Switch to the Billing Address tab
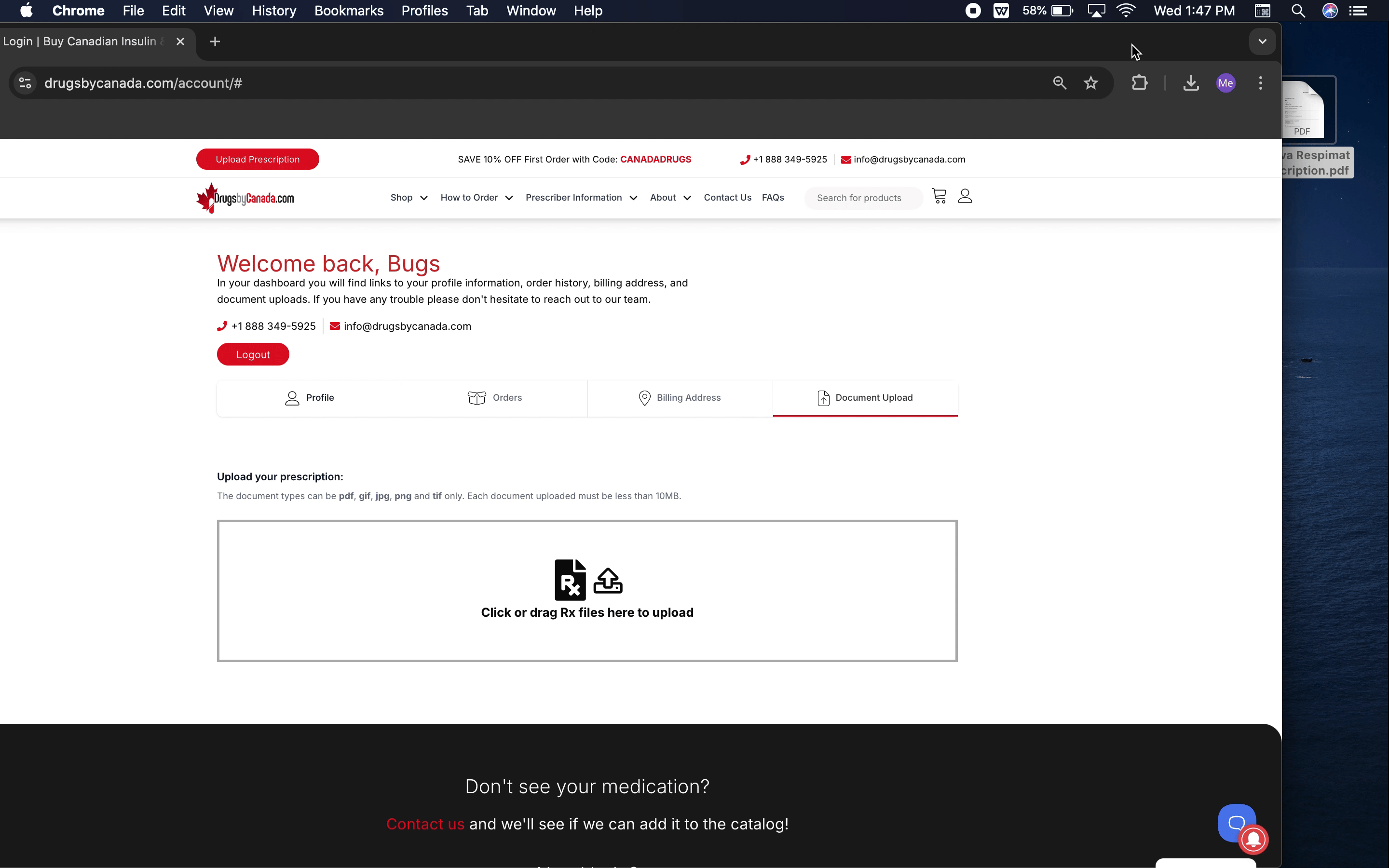The width and height of the screenshot is (1389, 868). (680, 398)
